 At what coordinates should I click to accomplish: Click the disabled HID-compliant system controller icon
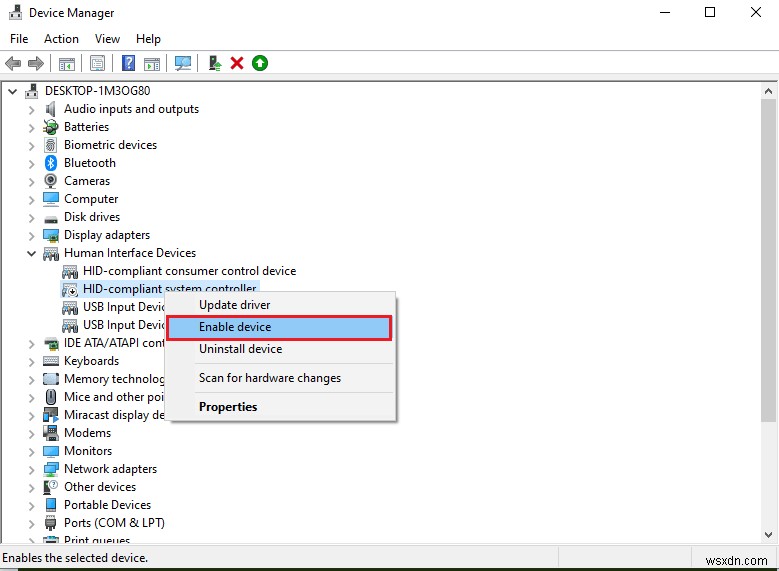coord(70,289)
